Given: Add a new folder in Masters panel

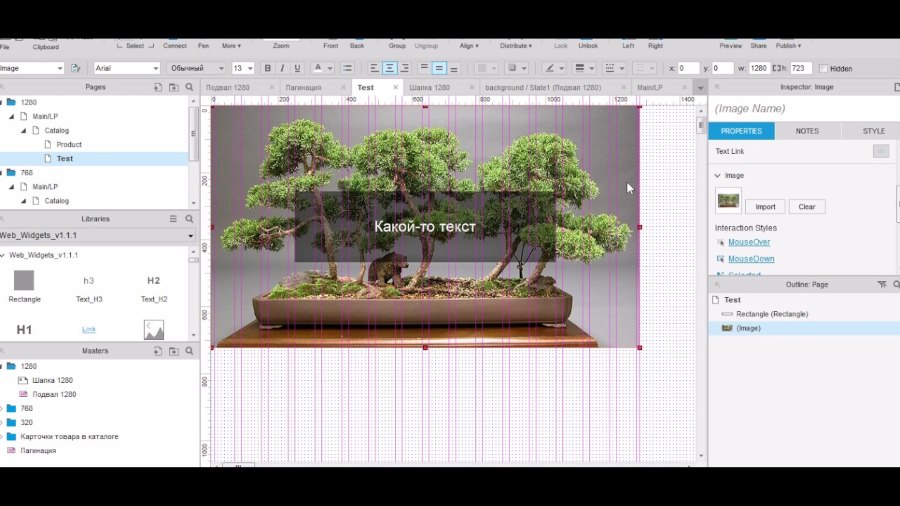Looking at the screenshot, I should [x=174, y=351].
